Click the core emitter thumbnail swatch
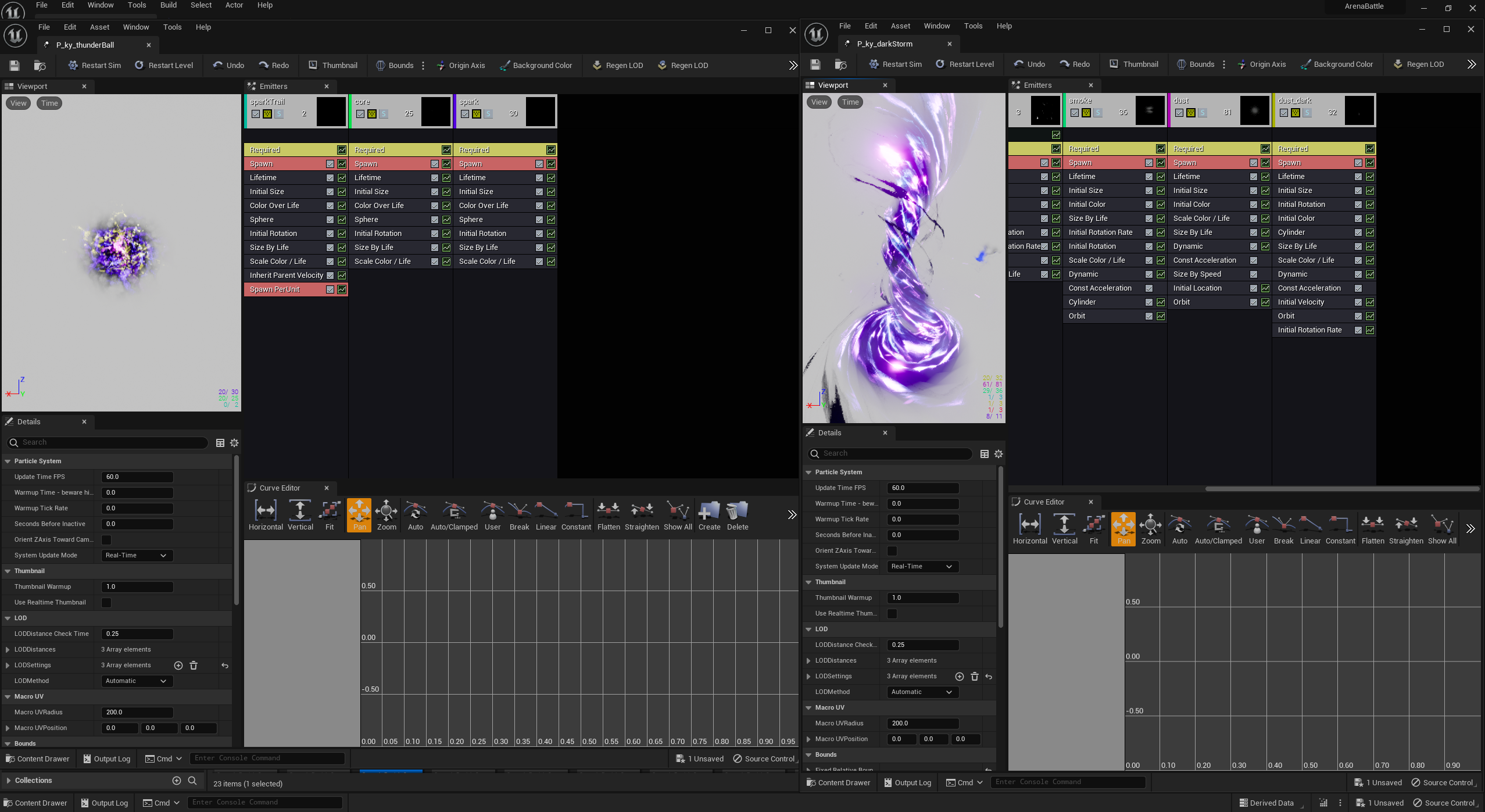The width and height of the screenshot is (1485, 812). [x=436, y=111]
